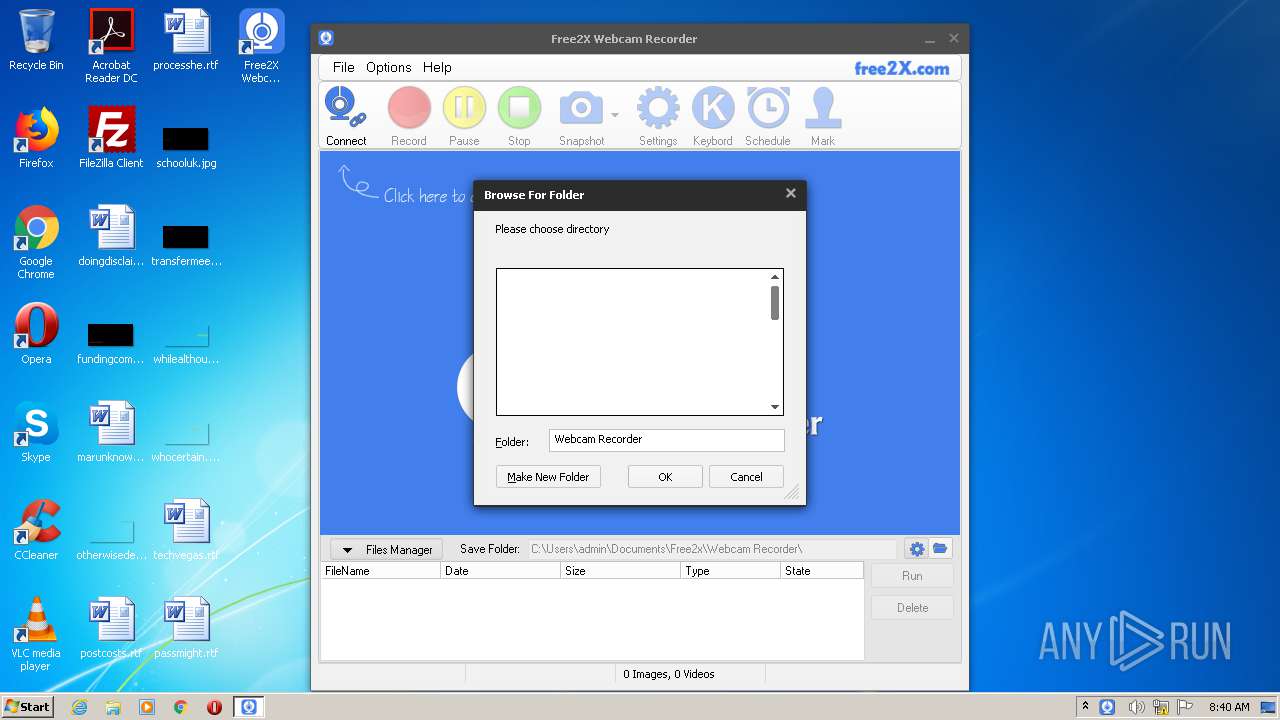Open postcosts.rtf desktop file
Viewport: 1280px width, 720px height.
click(x=111, y=628)
